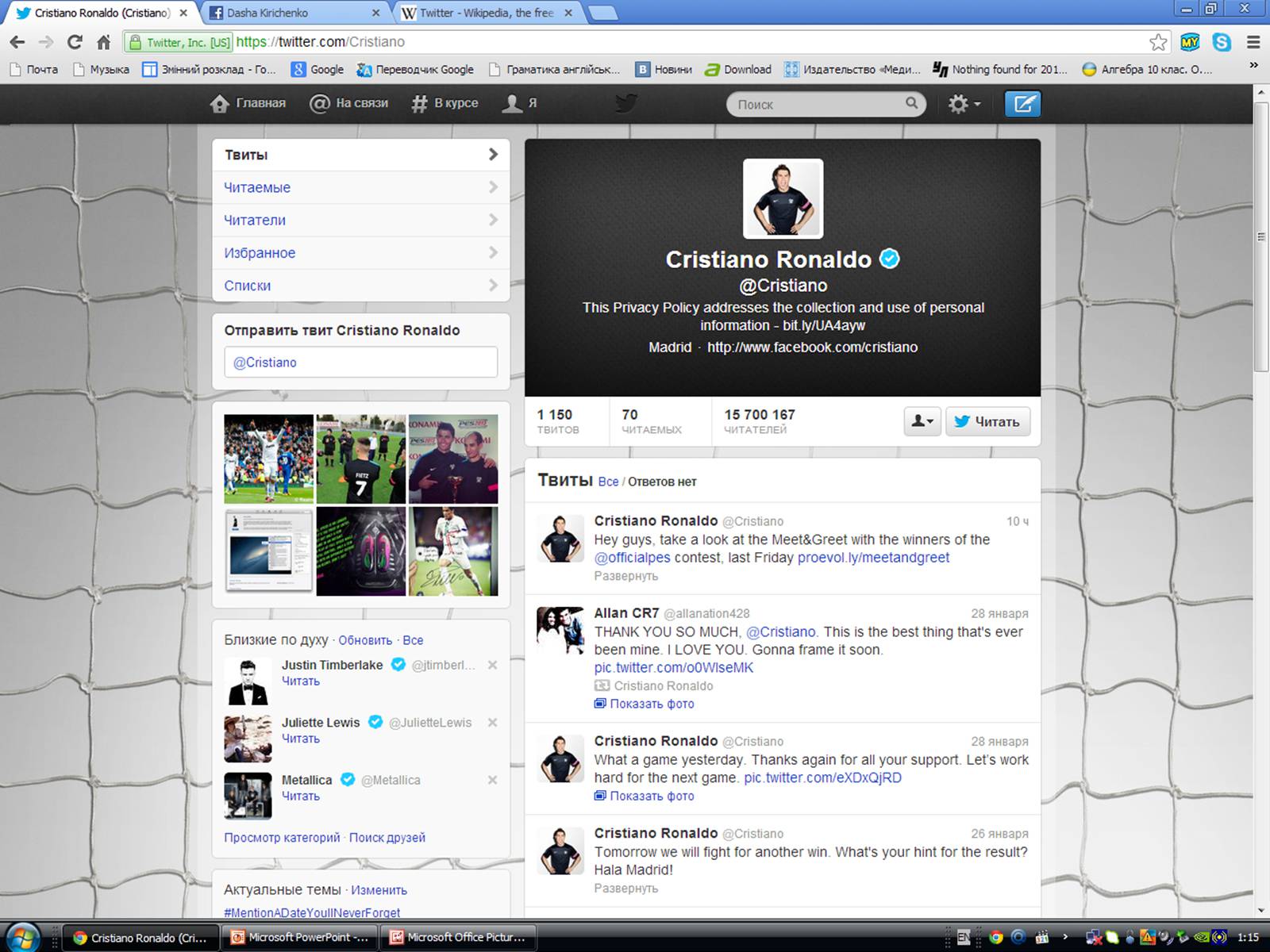Click the address bar URL
Screen dimensions: 1270x952
coord(320,42)
